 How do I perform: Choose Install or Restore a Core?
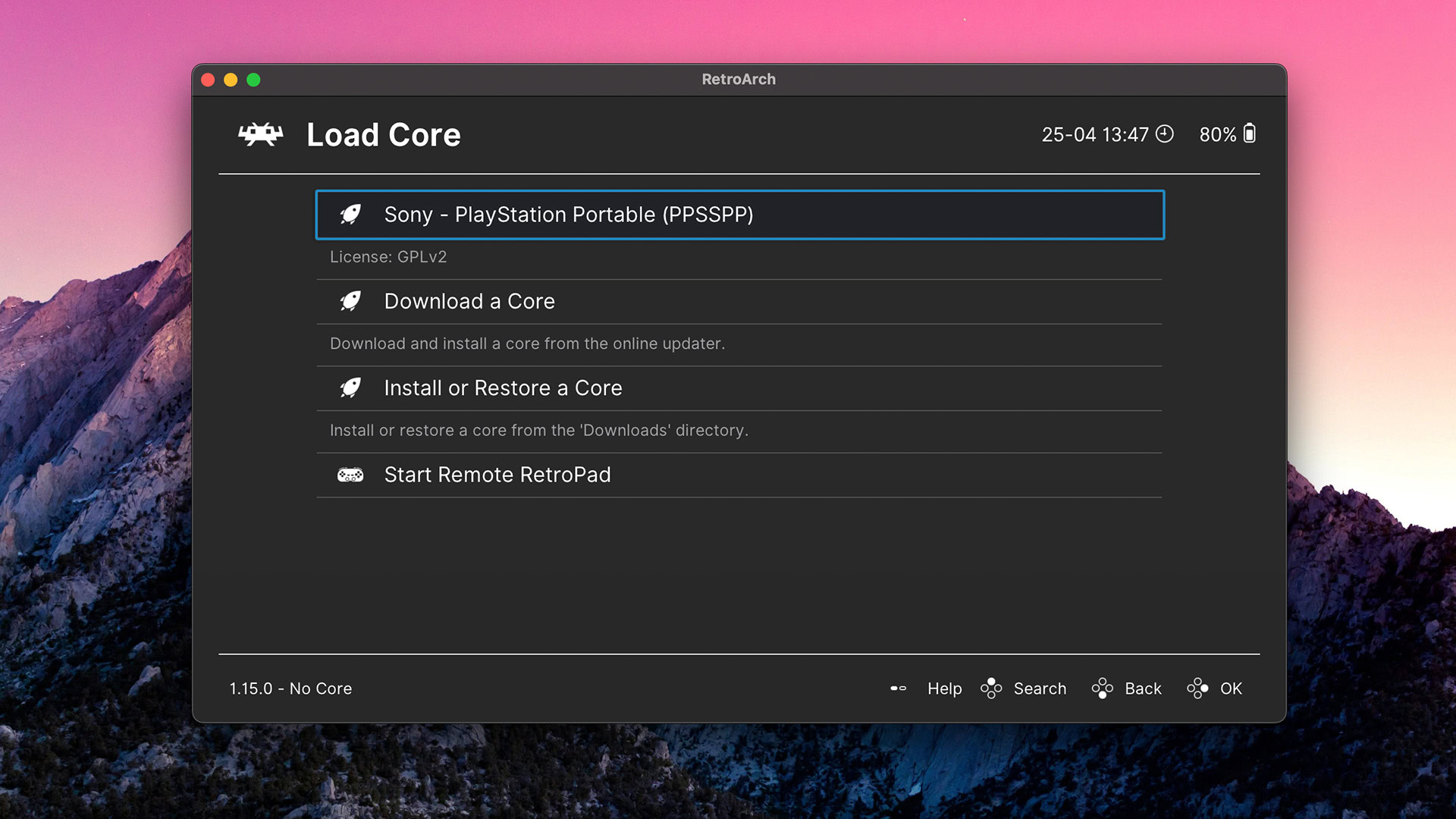point(503,388)
